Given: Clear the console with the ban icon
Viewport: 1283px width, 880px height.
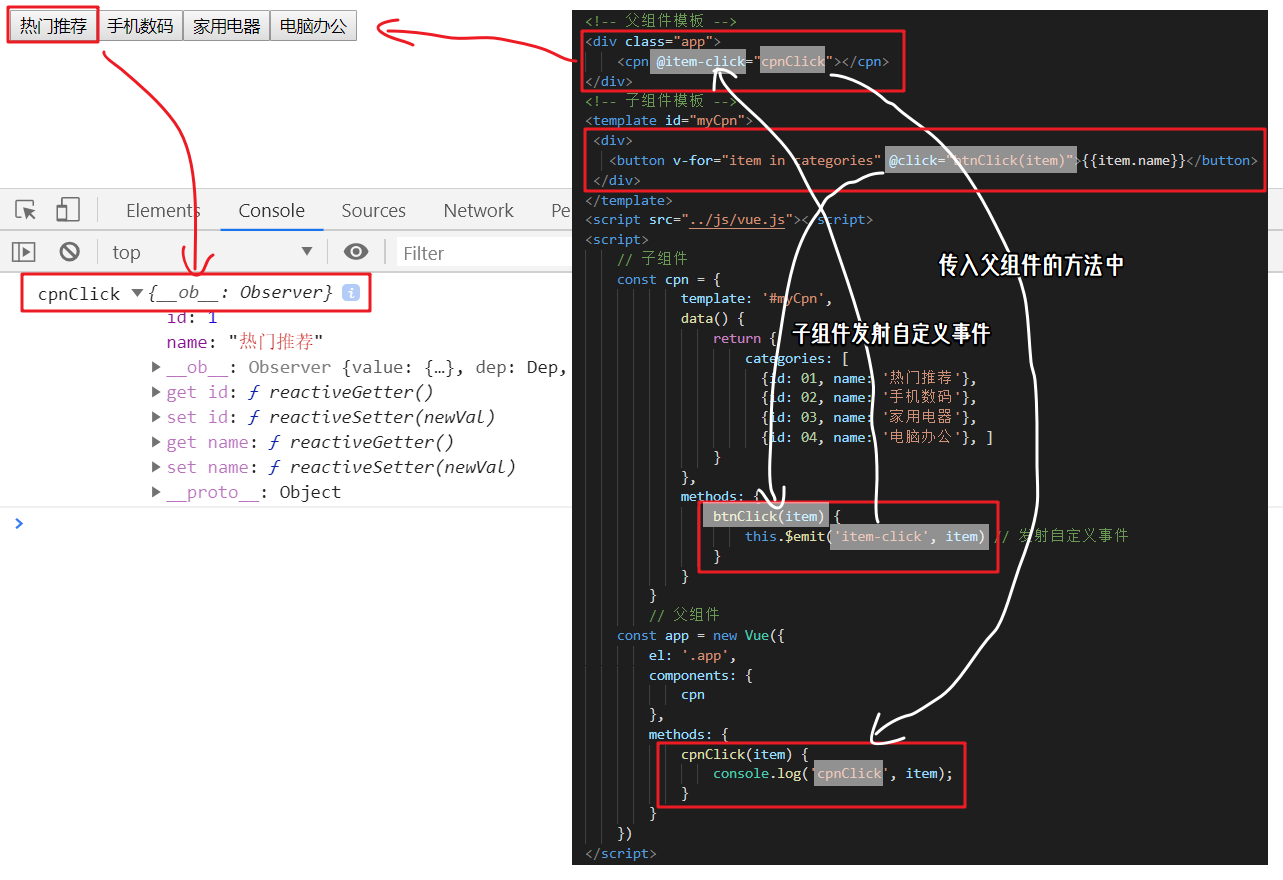Looking at the screenshot, I should click(x=69, y=252).
